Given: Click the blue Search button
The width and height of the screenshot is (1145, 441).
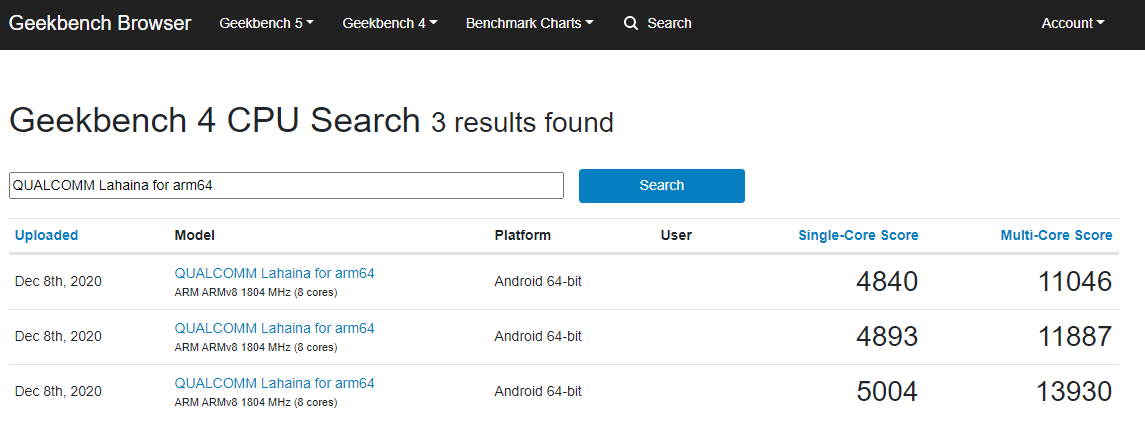Looking at the screenshot, I should 662,185.
